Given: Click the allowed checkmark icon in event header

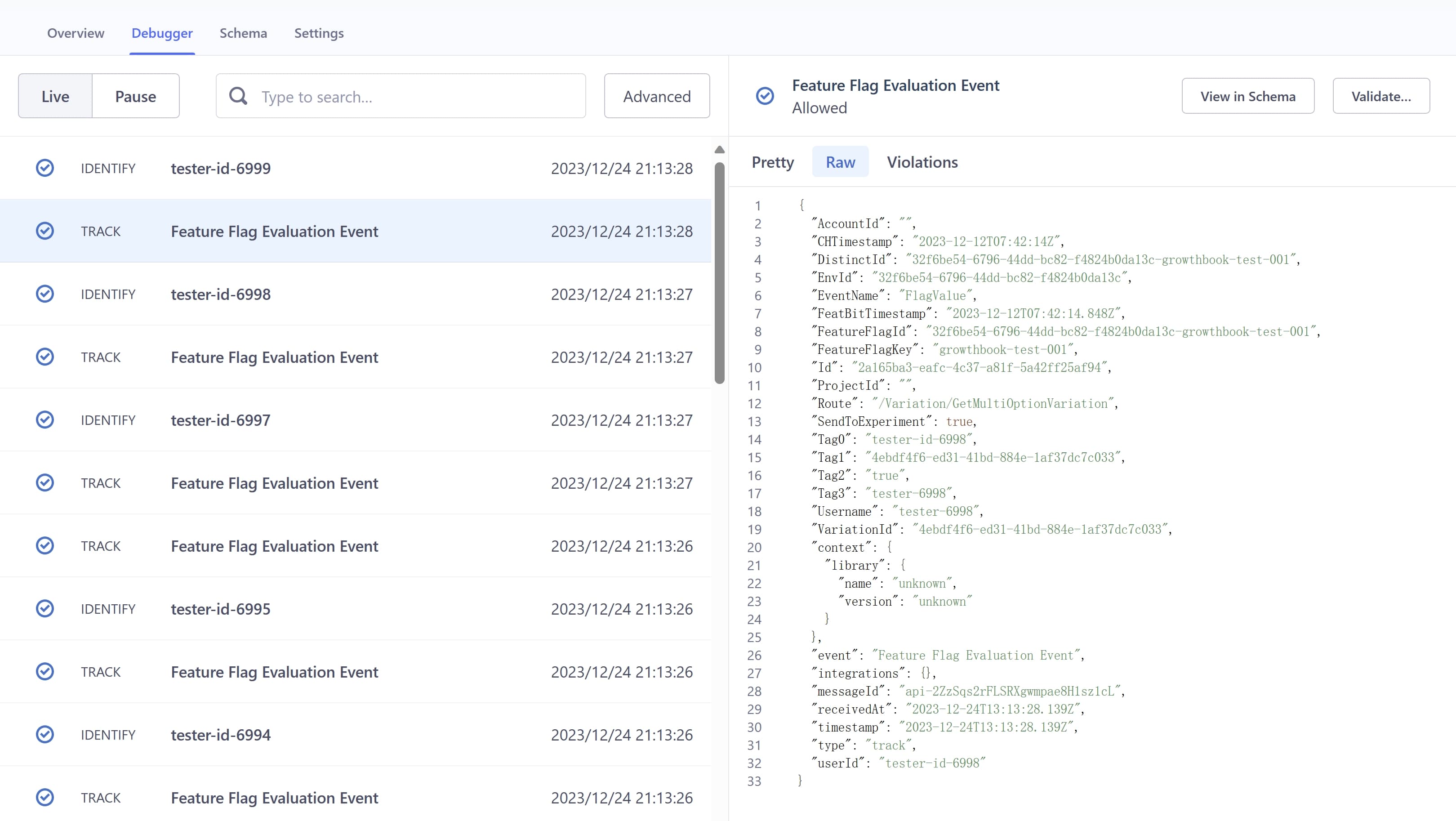Looking at the screenshot, I should [765, 96].
